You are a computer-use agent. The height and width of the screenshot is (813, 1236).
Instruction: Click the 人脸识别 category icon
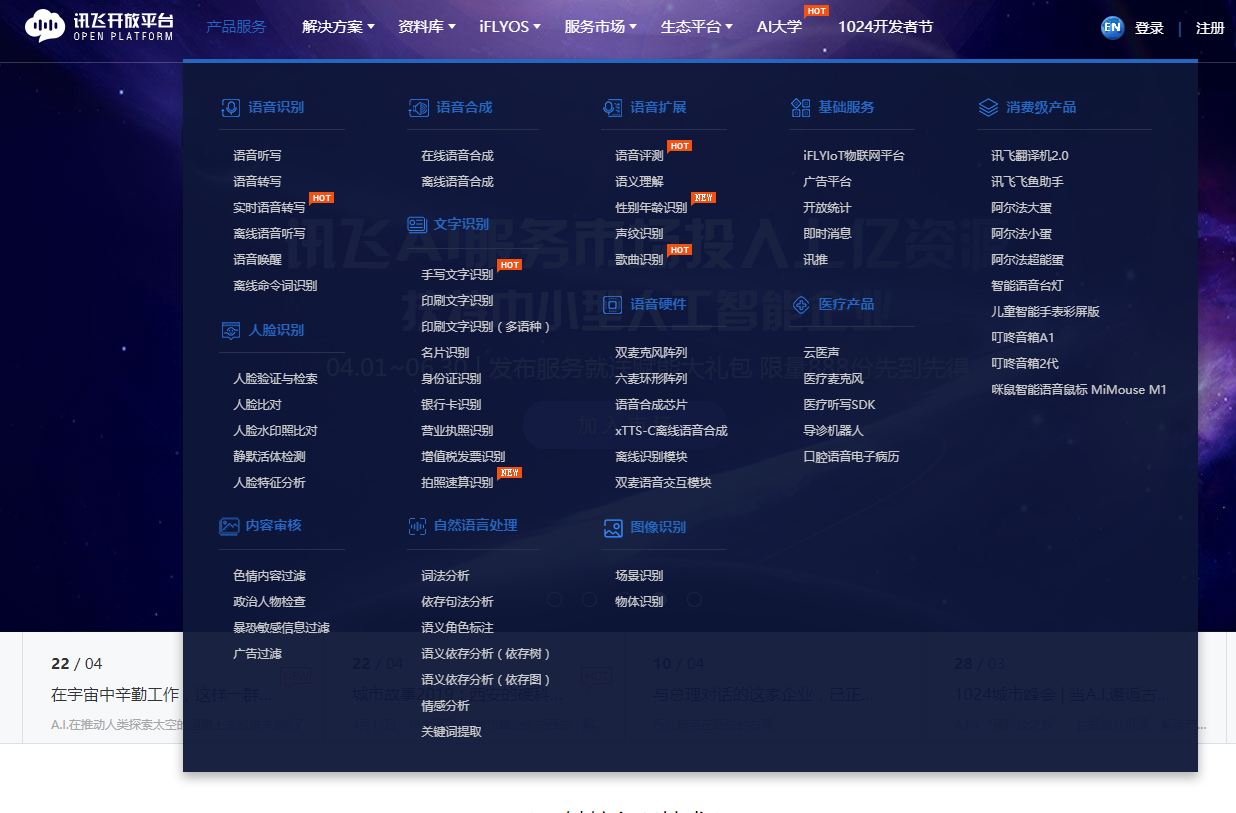(x=230, y=330)
